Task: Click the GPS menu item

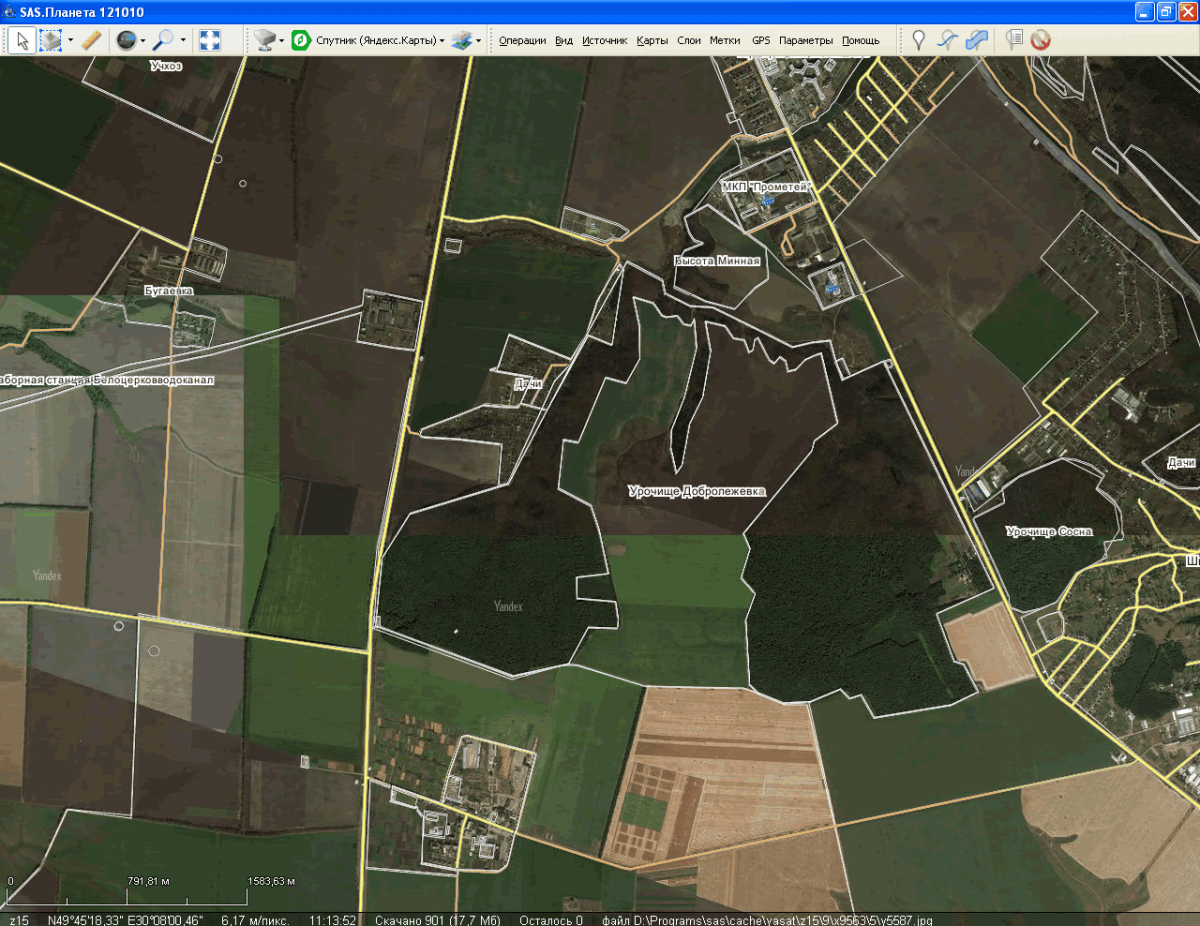Action: (x=761, y=41)
